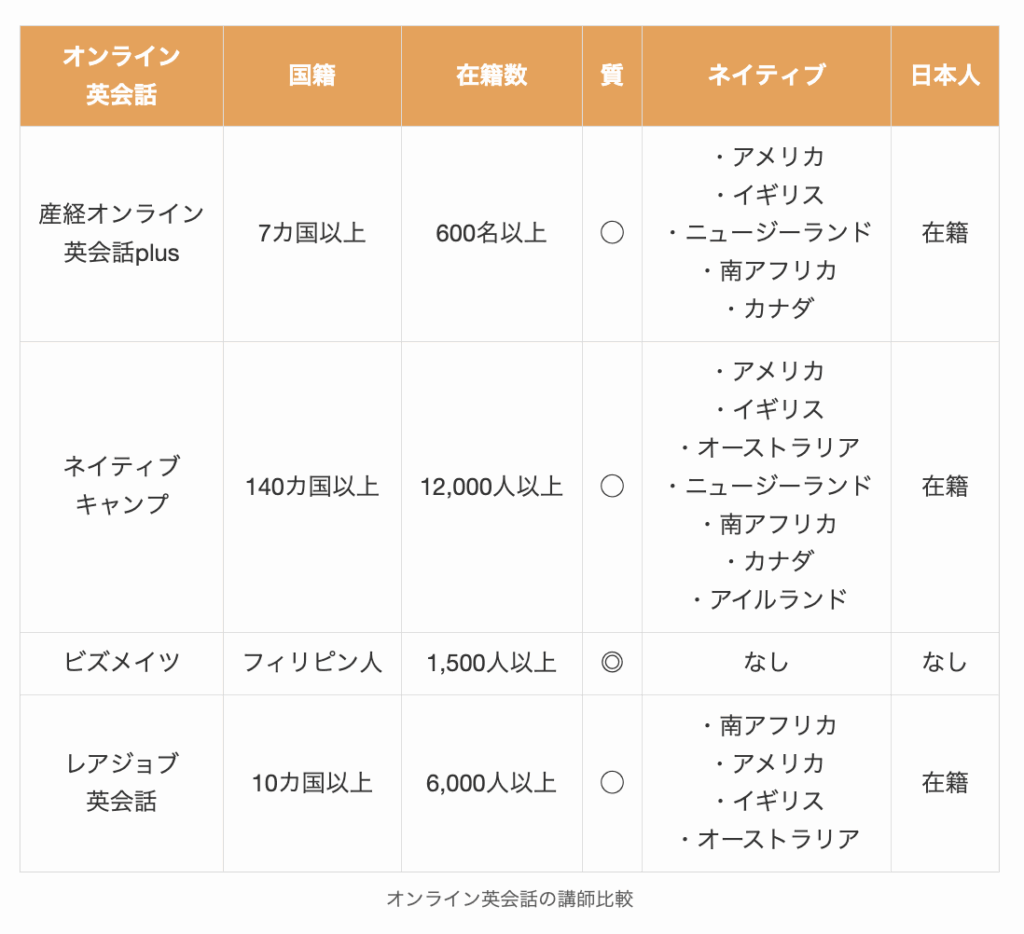Click the 質 column header
Image resolution: width=1024 pixels, height=934 pixels.
611,76
